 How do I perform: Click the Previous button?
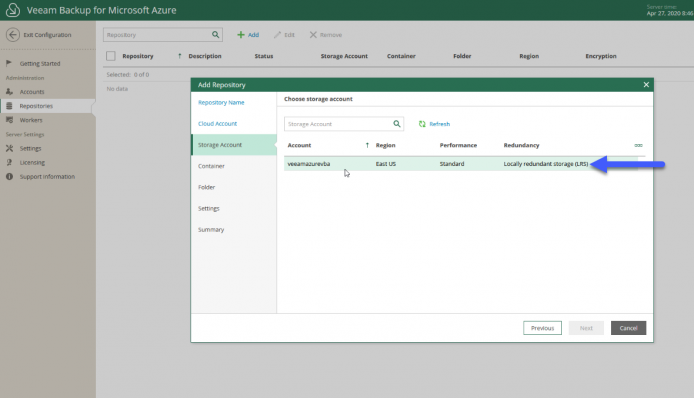click(542, 328)
